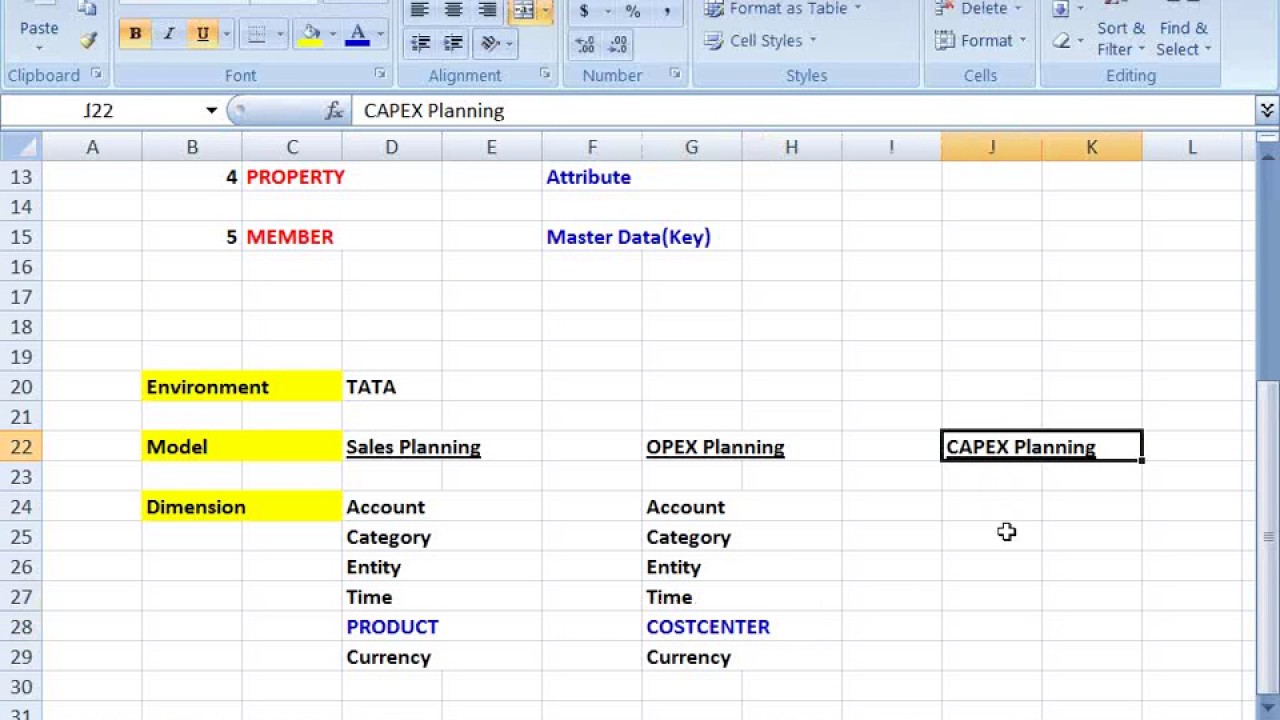Viewport: 1280px width, 720px height.
Task: Apply yellow fill color paint bucket
Action: [x=311, y=34]
